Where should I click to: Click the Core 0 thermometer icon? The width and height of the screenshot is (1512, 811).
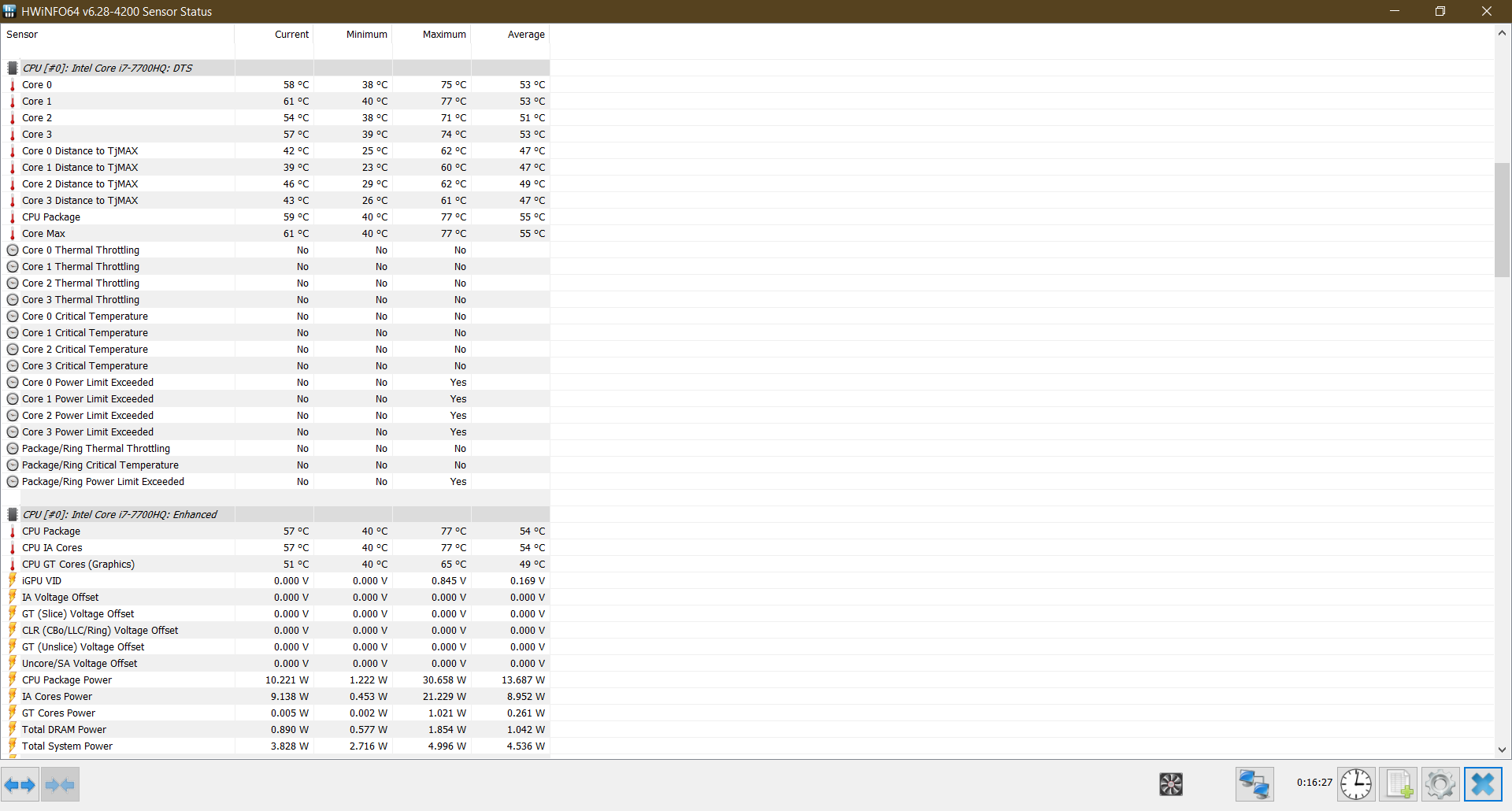click(13, 85)
